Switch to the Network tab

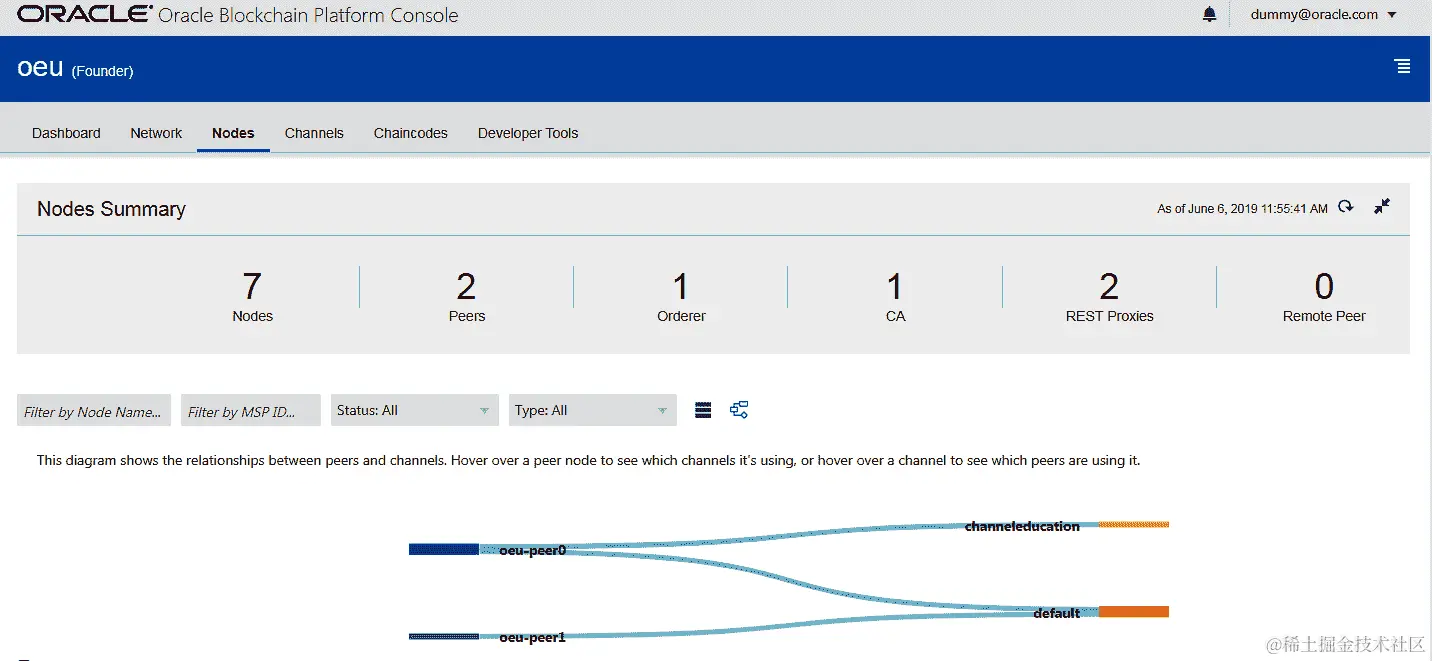tap(156, 133)
